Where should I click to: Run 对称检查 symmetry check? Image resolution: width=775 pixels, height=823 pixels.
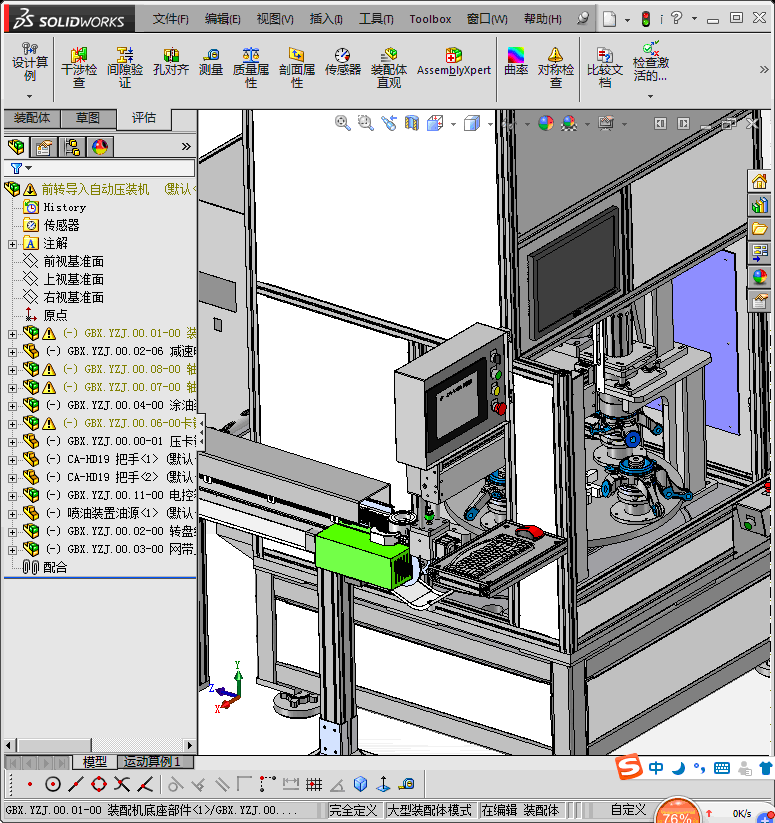pyautogui.click(x=556, y=68)
